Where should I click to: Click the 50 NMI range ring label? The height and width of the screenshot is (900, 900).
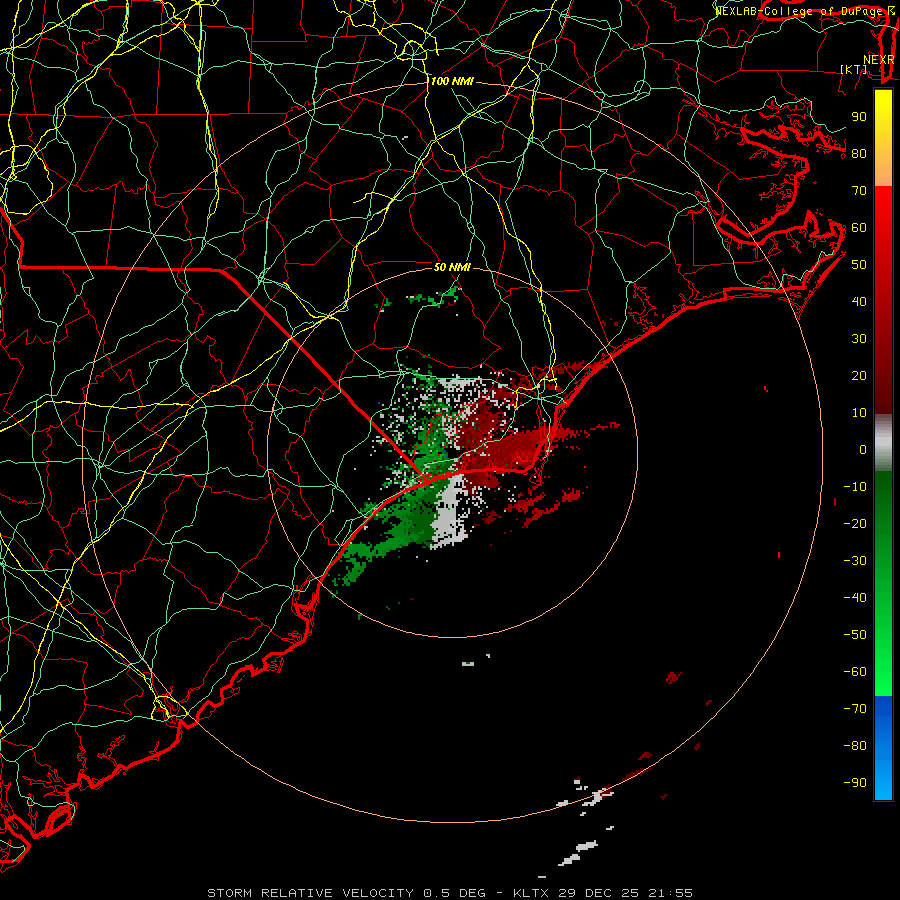pyautogui.click(x=452, y=267)
